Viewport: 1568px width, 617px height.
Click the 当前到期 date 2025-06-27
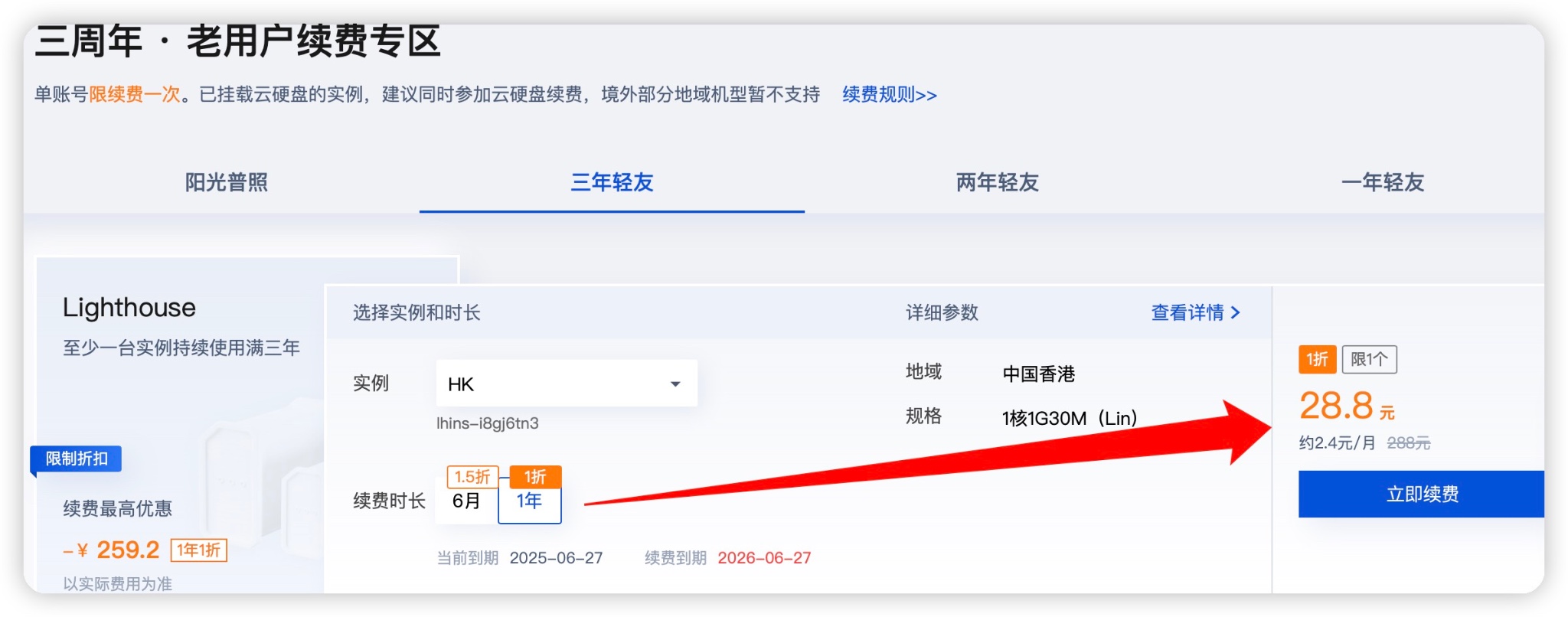(556, 558)
